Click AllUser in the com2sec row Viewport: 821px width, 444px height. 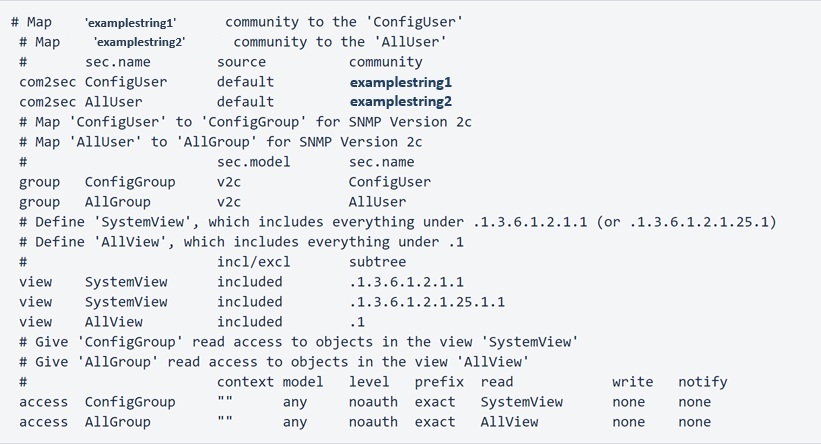pyautogui.click(x=113, y=102)
